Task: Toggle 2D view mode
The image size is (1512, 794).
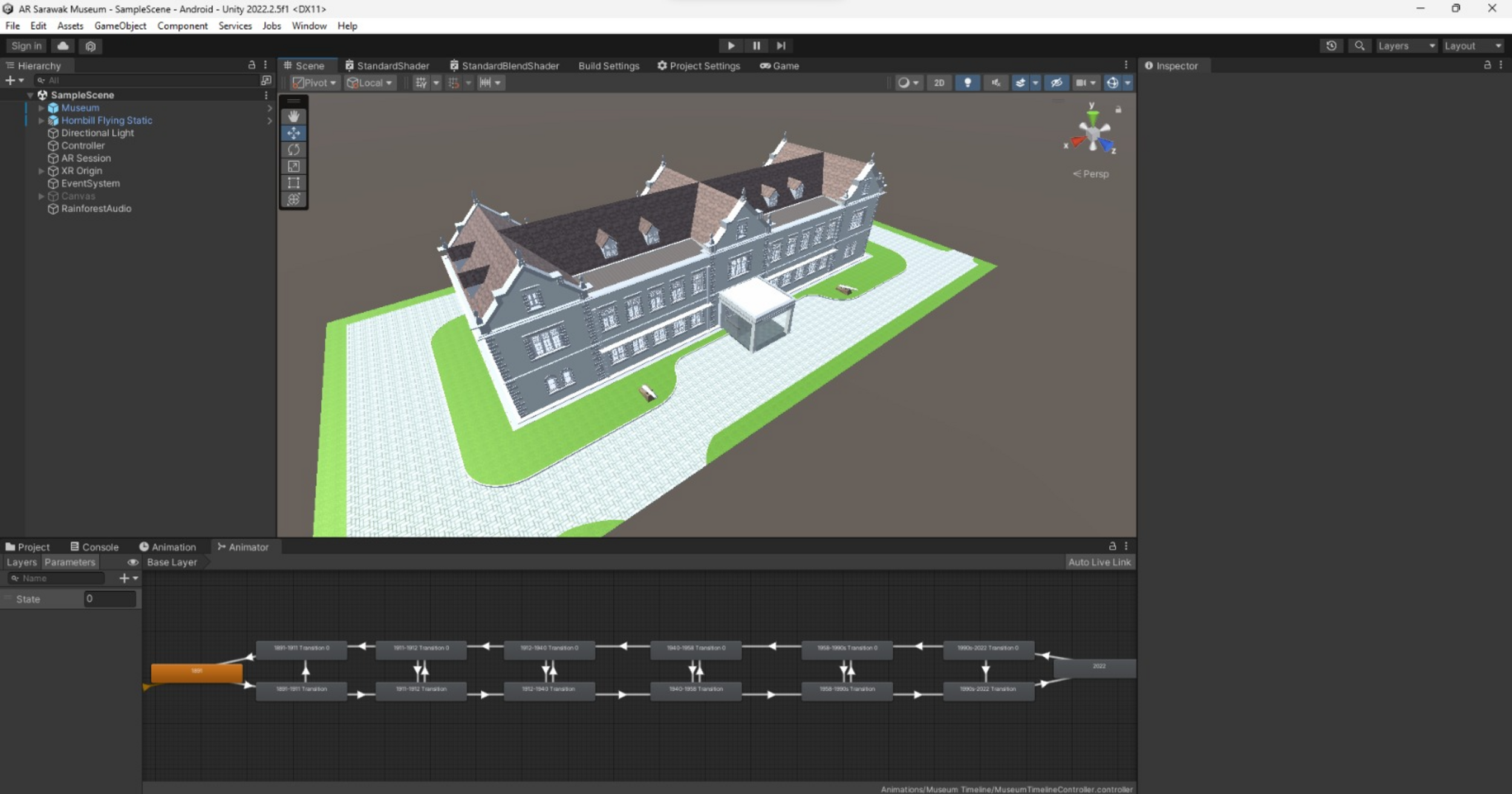Action: [x=939, y=83]
